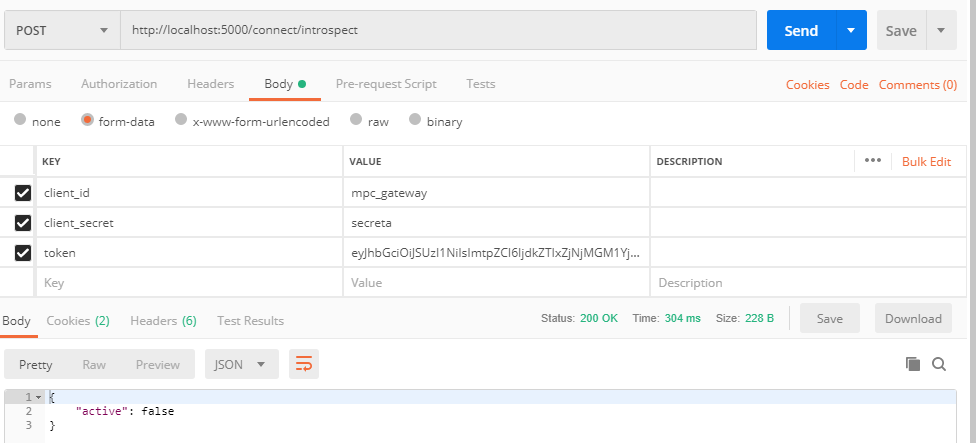Expand the Send button dropdown arrow
The image size is (976, 443).
click(x=851, y=31)
